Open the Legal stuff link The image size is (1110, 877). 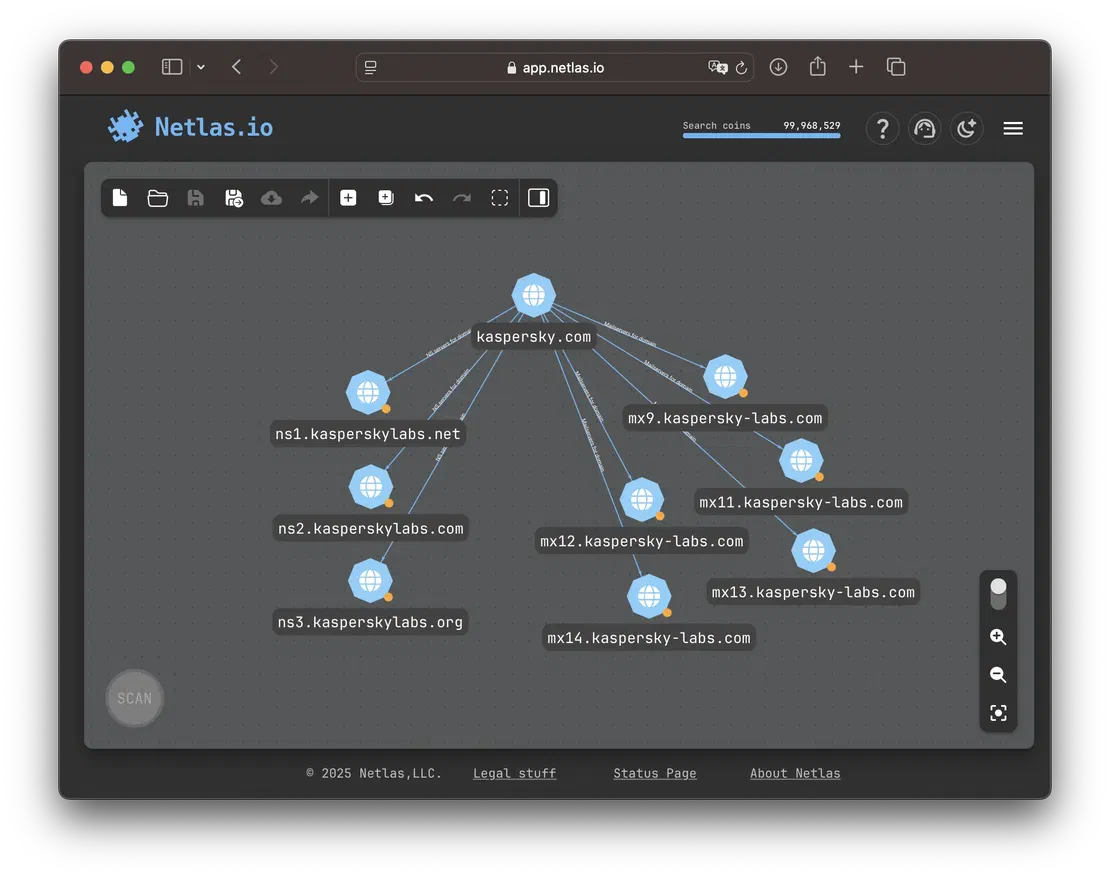tap(515, 773)
